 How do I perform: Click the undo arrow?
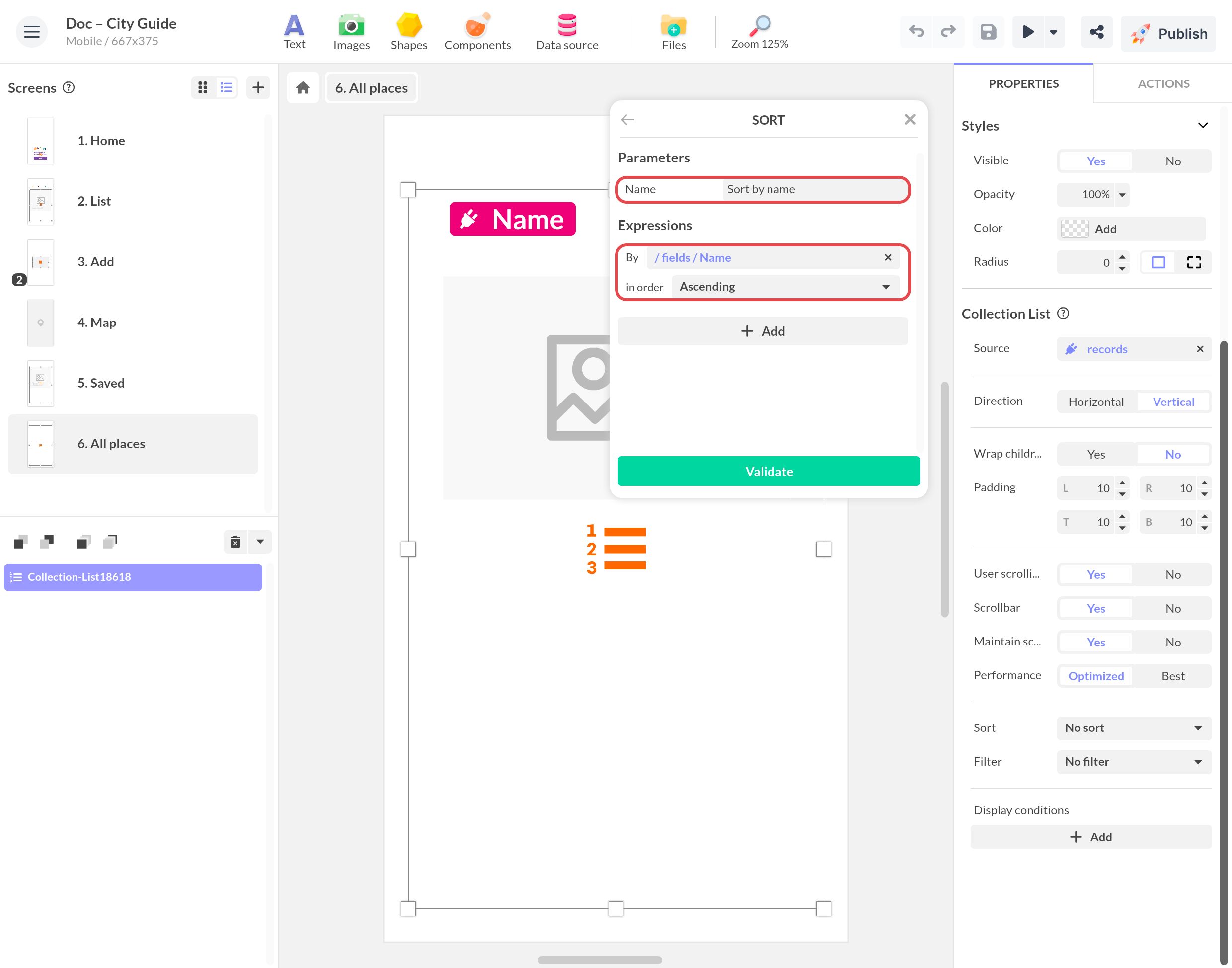tap(916, 32)
